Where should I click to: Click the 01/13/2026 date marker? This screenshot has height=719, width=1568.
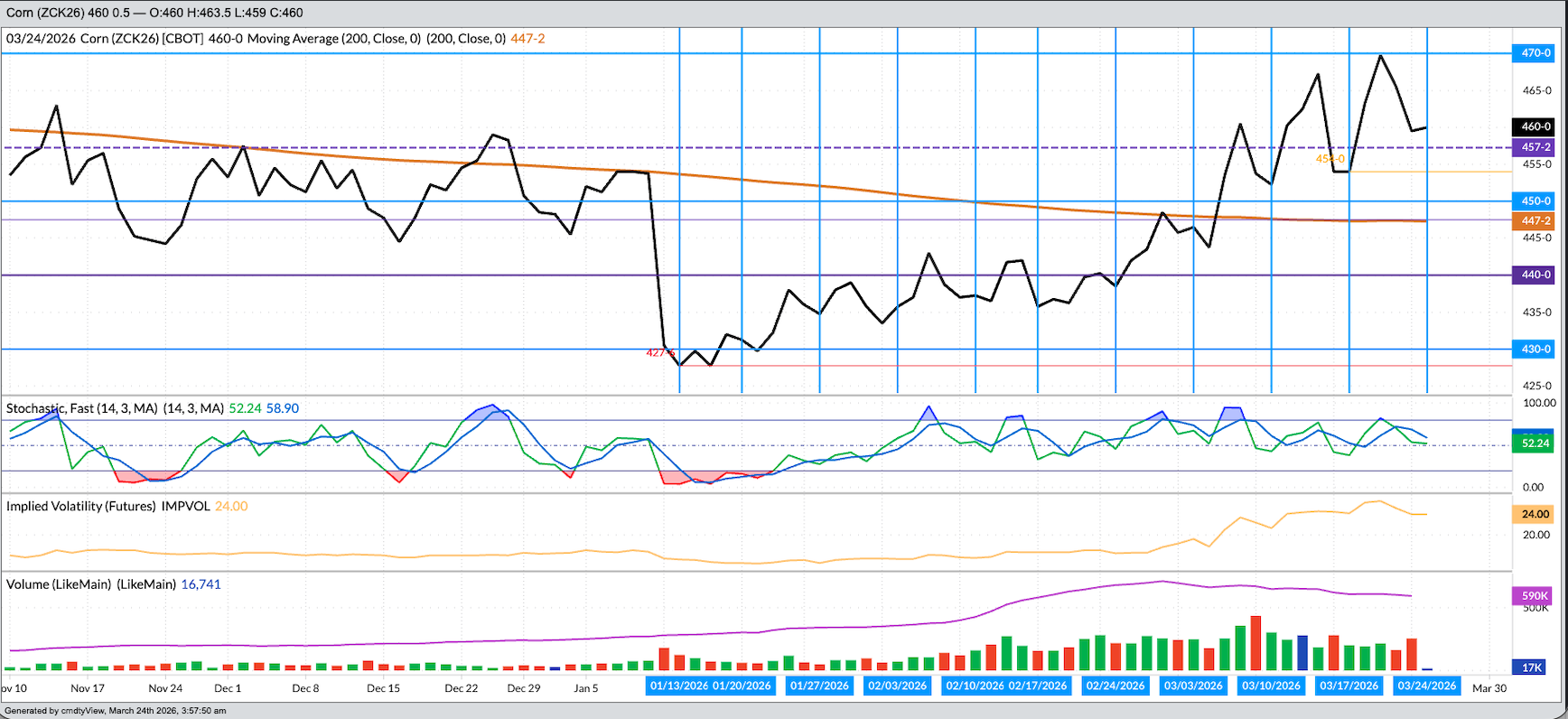pos(679,686)
